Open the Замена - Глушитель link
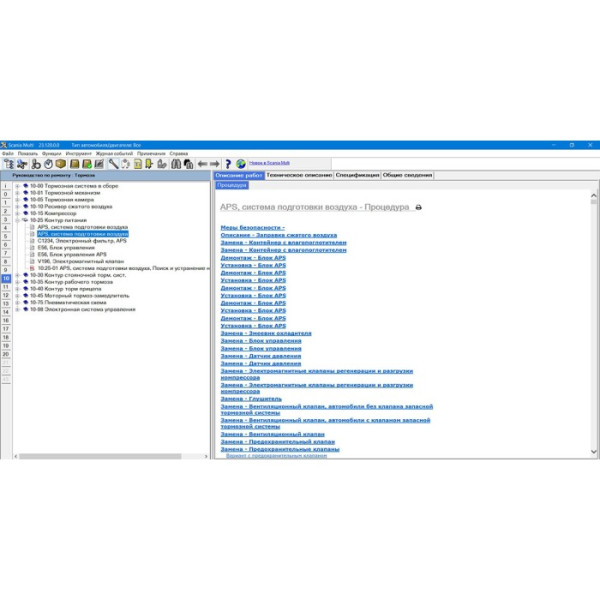This screenshot has width=600, height=600. [x=253, y=397]
